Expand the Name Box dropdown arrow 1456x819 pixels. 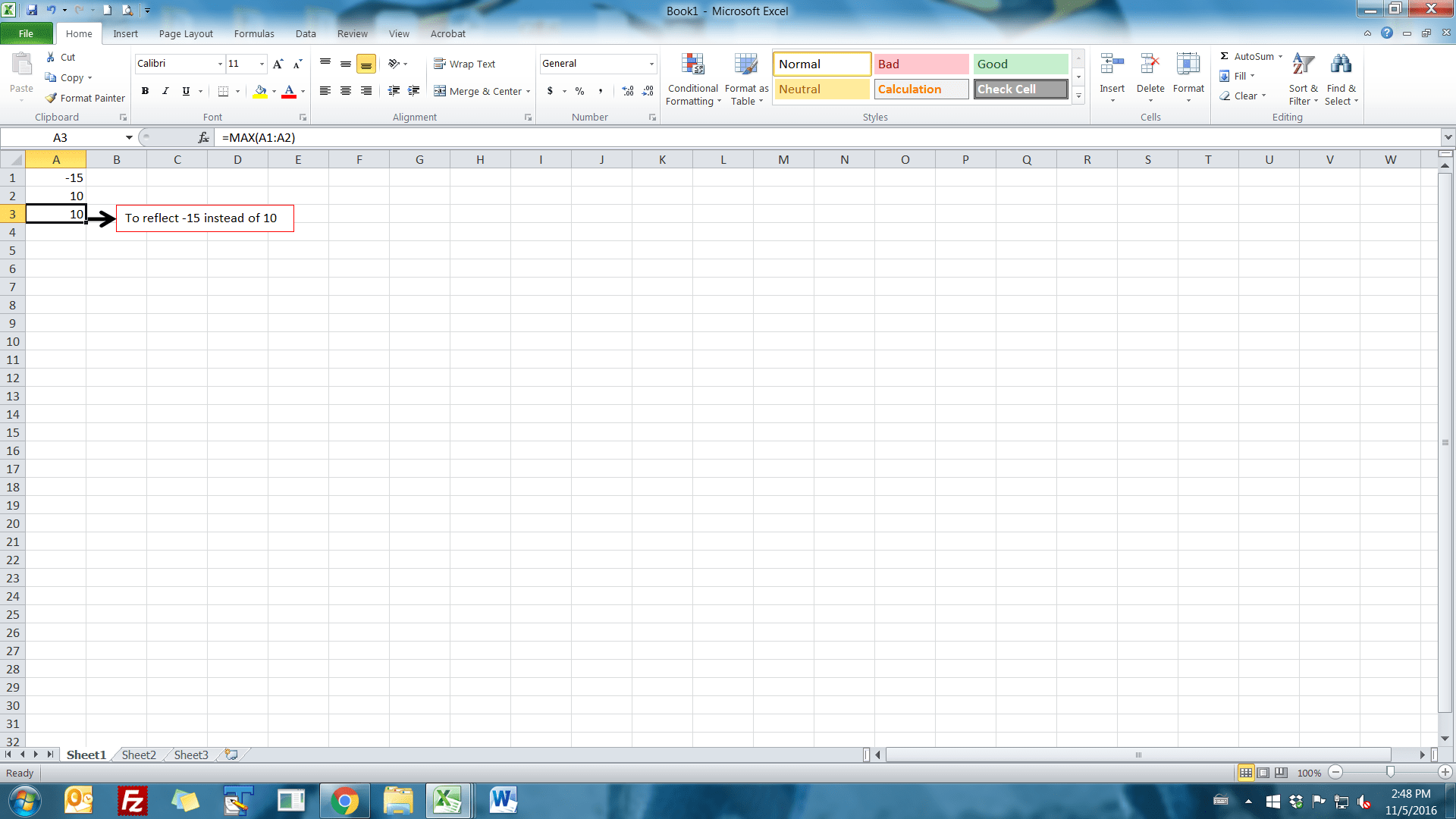(x=129, y=137)
